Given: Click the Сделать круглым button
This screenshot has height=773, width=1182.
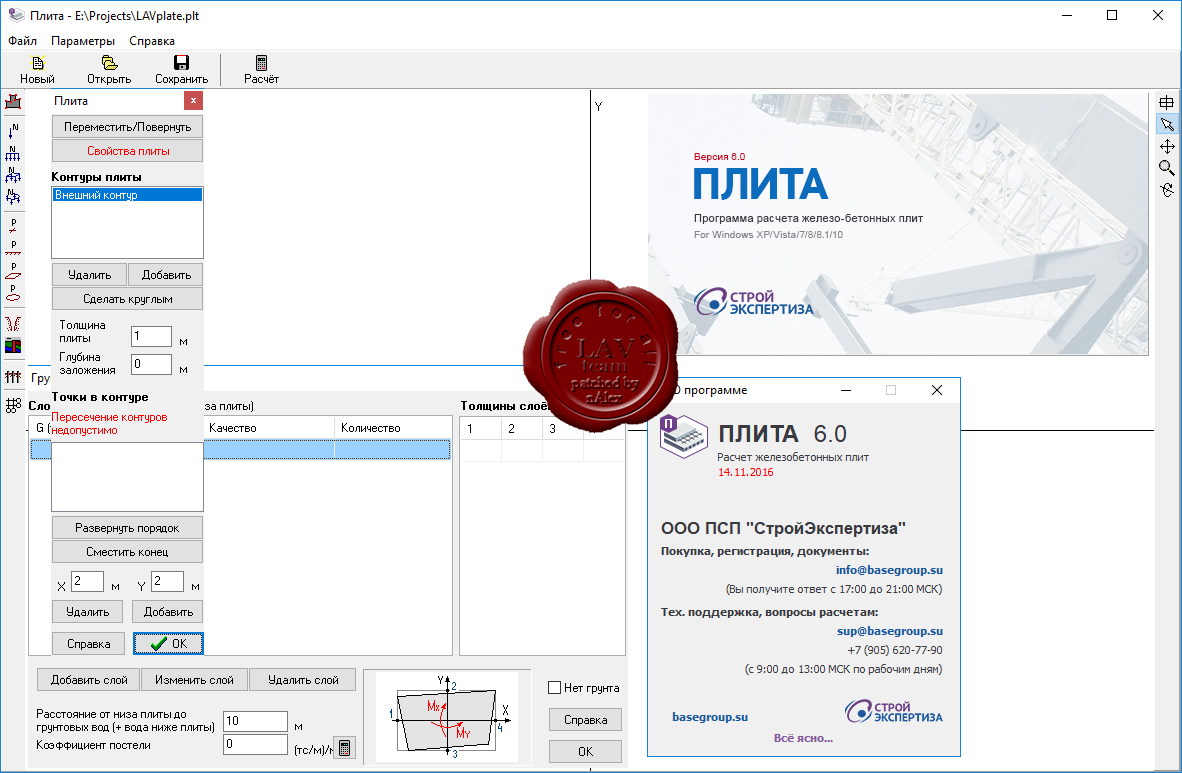Looking at the screenshot, I should (x=127, y=299).
